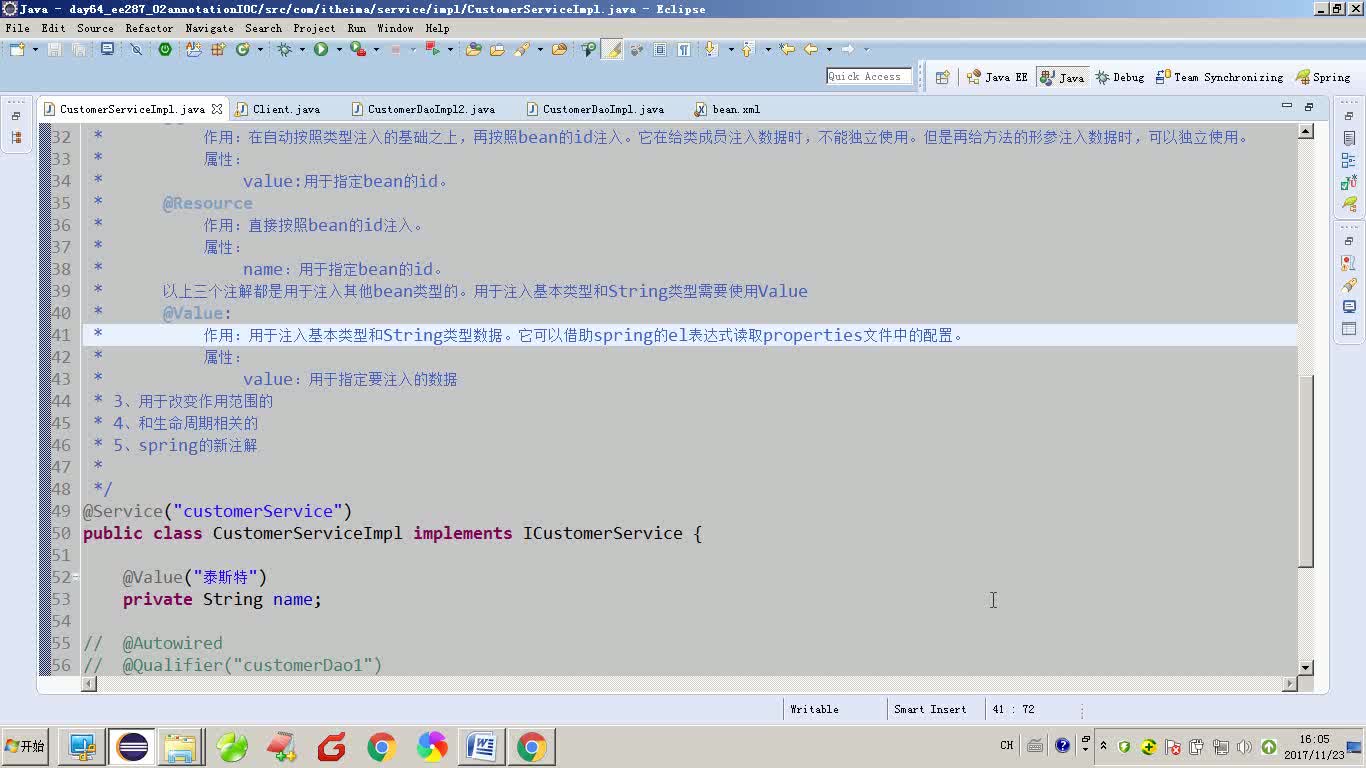Collapse the fold marker at line 52
Image resolution: width=1366 pixels, height=768 pixels.
(76, 577)
